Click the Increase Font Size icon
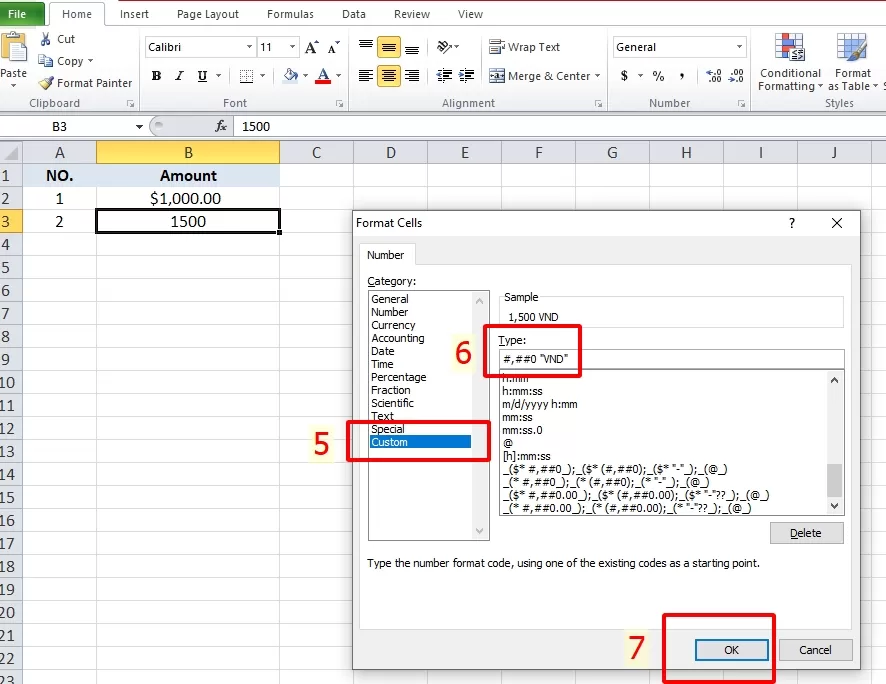The width and height of the screenshot is (886, 684). click(312, 47)
